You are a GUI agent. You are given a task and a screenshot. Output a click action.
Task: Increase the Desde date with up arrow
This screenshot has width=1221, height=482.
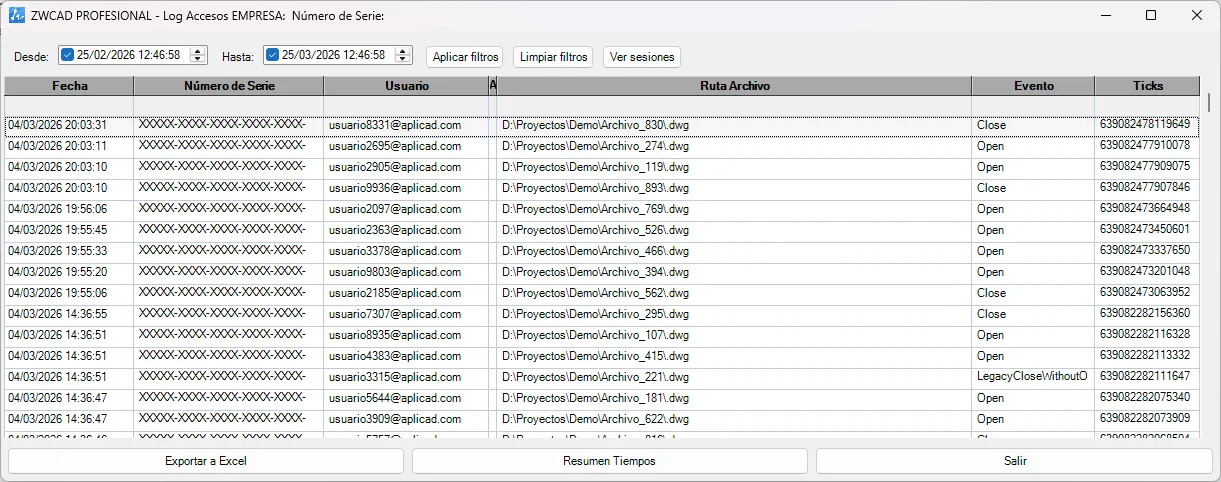(x=197, y=51)
